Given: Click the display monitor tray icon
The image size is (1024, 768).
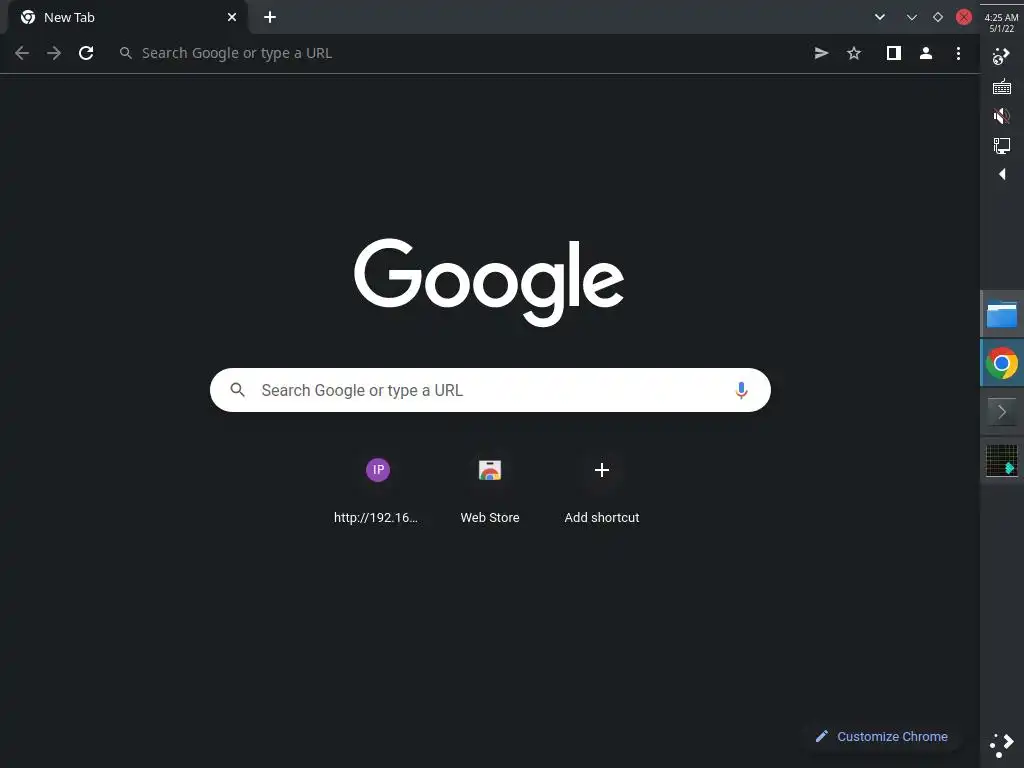Looking at the screenshot, I should pyautogui.click(x=1002, y=145).
